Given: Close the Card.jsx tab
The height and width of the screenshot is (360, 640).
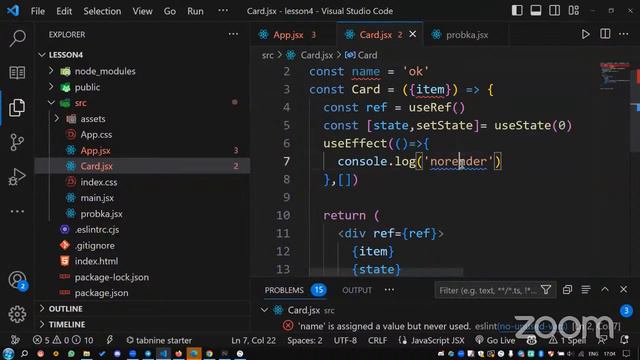Looking at the screenshot, I should [x=413, y=34].
